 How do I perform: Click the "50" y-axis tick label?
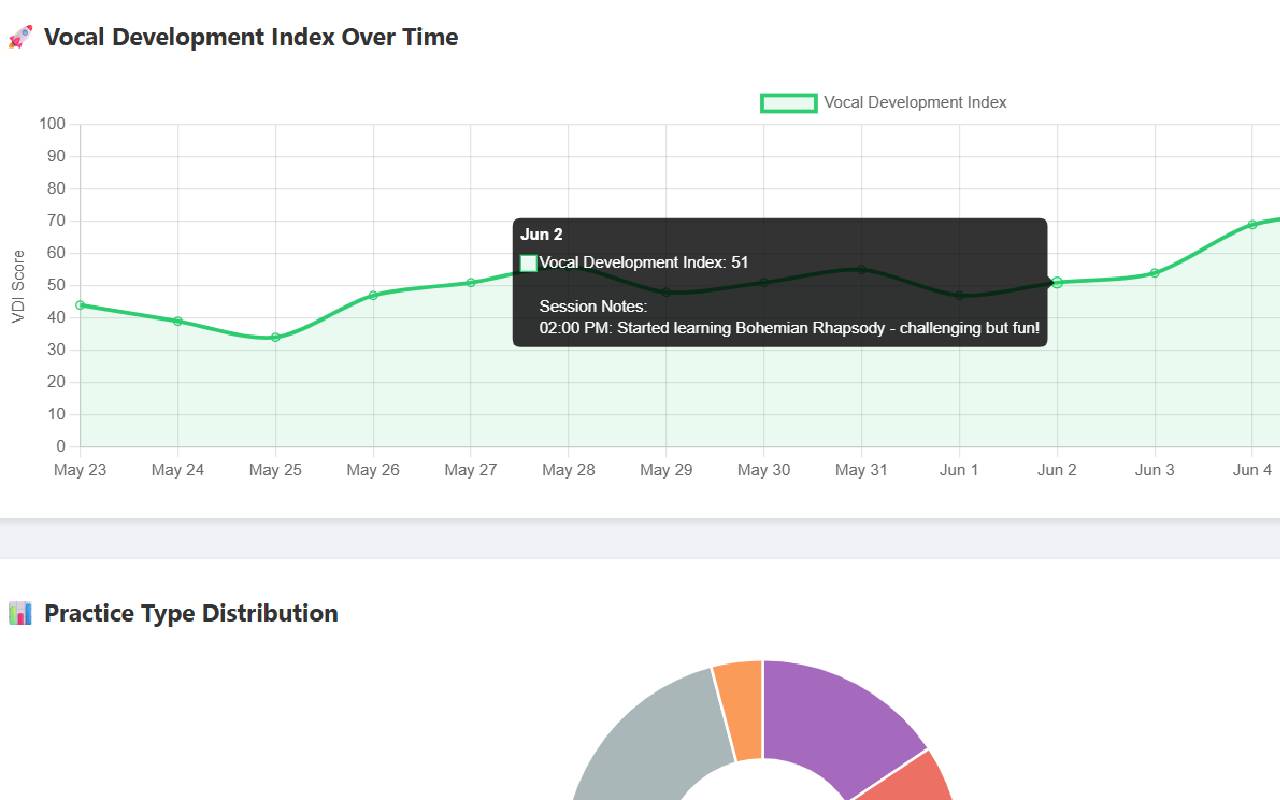pos(57,285)
